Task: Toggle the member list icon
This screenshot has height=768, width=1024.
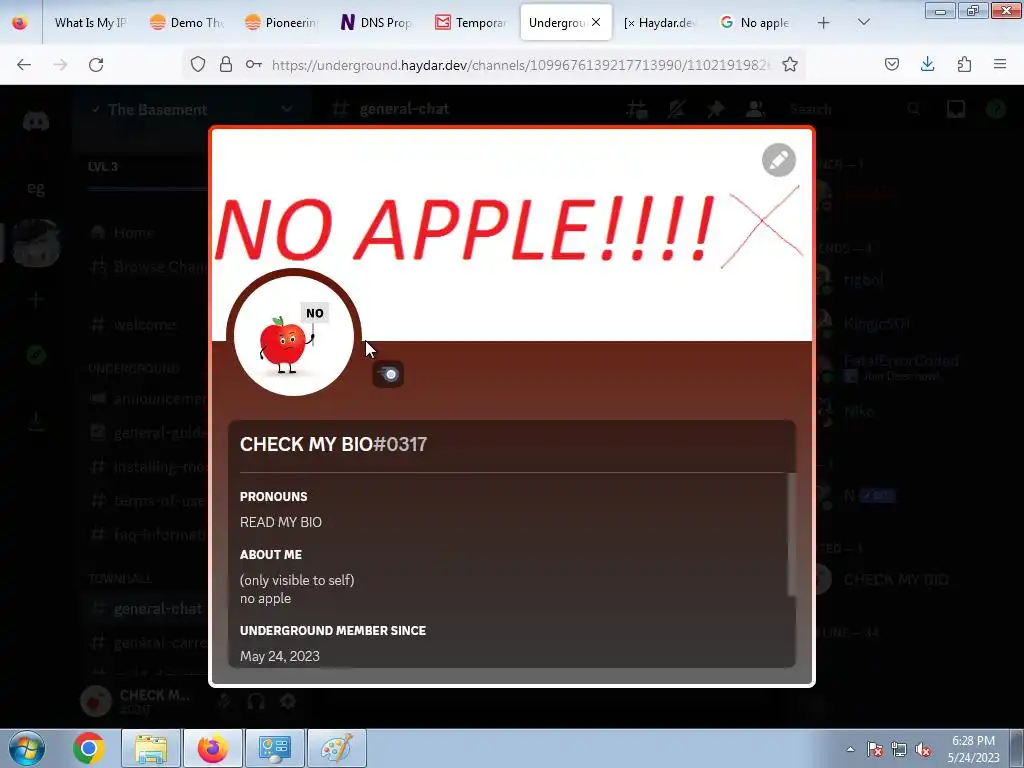Action: tap(755, 109)
